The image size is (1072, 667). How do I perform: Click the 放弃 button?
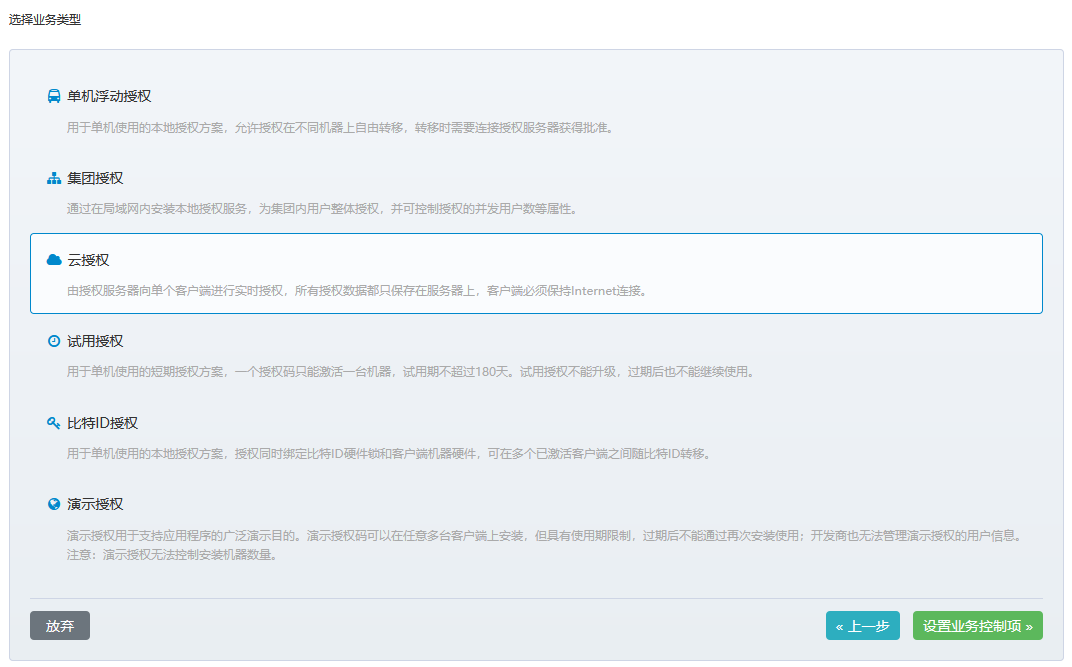click(59, 625)
